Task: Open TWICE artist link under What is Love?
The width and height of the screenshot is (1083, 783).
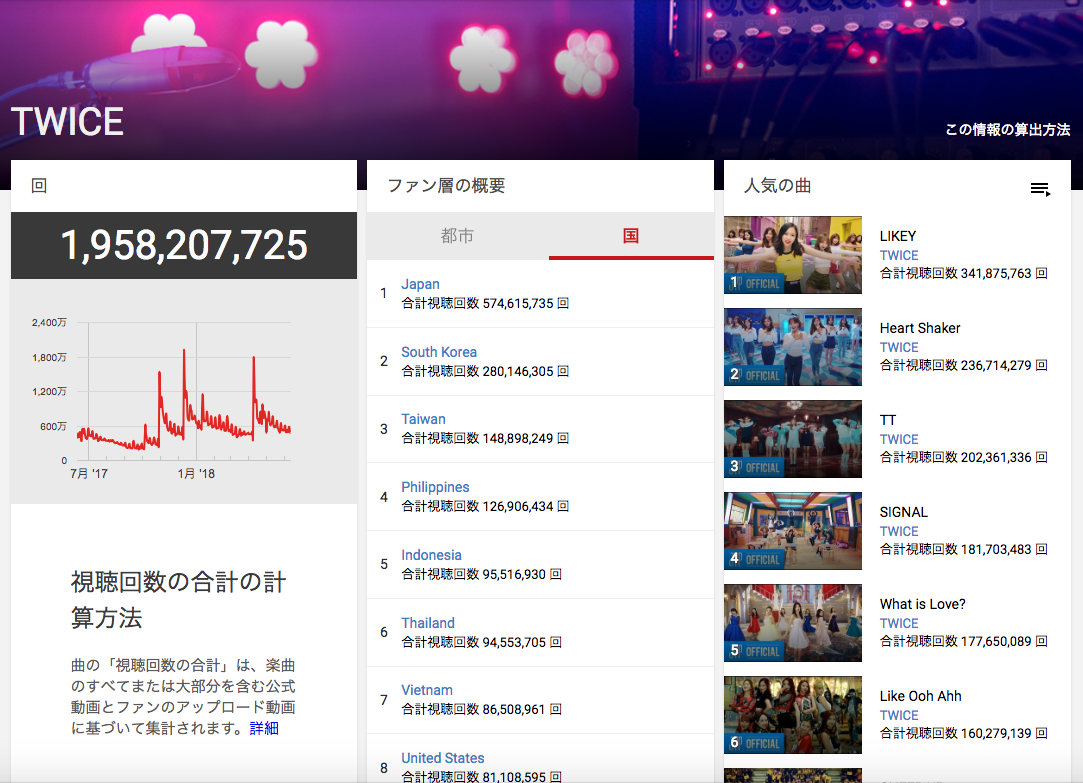Action: click(899, 624)
